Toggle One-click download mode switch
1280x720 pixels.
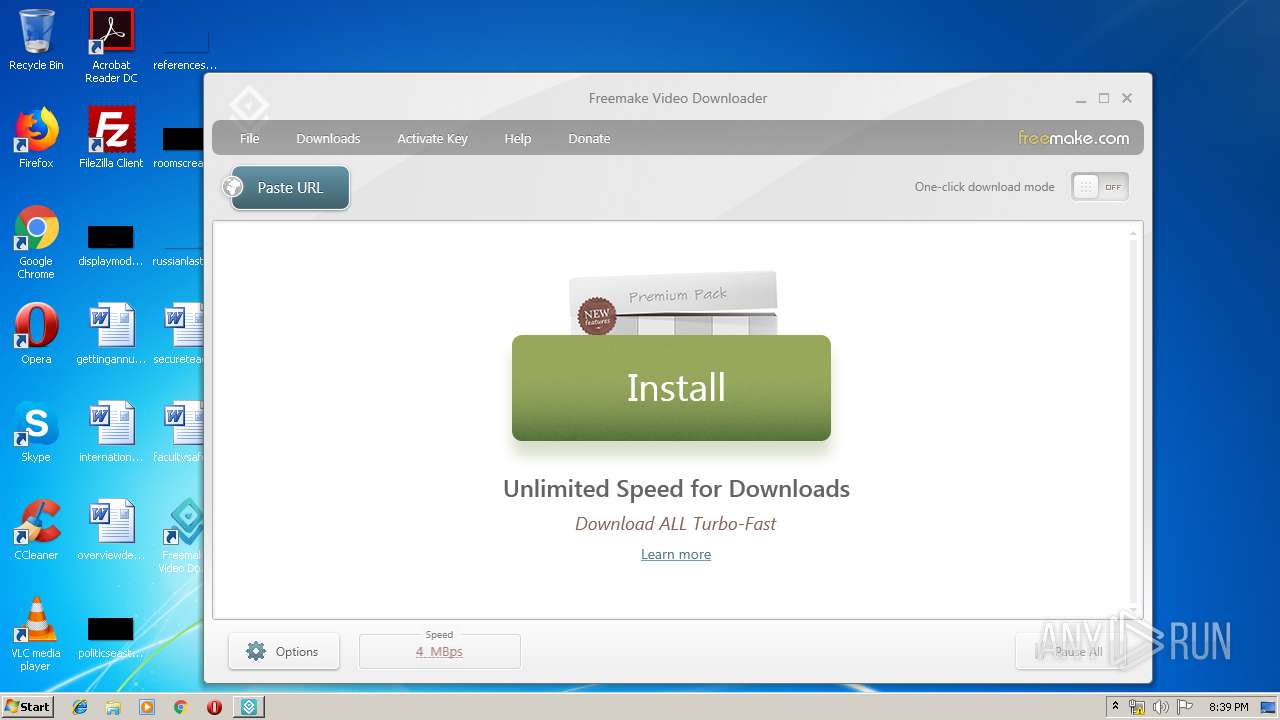(1100, 187)
